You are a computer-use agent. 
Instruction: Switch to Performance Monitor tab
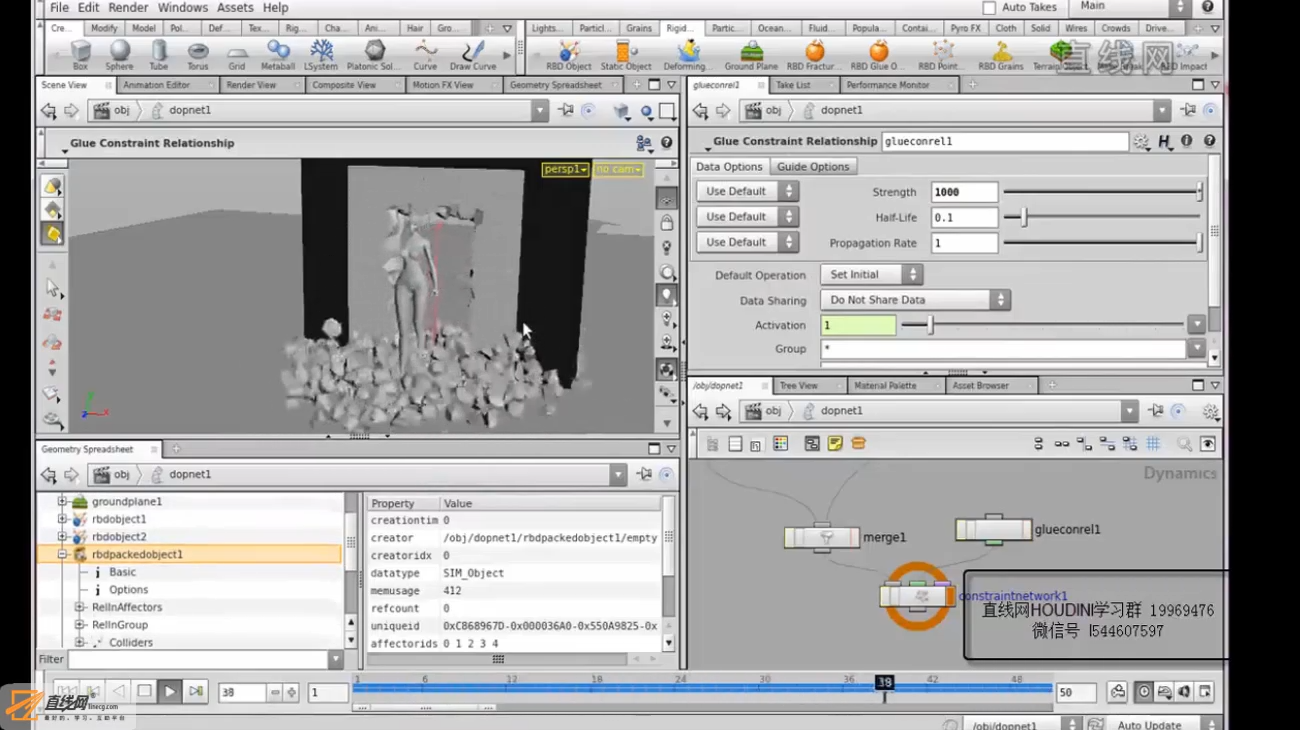coord(888,85)
